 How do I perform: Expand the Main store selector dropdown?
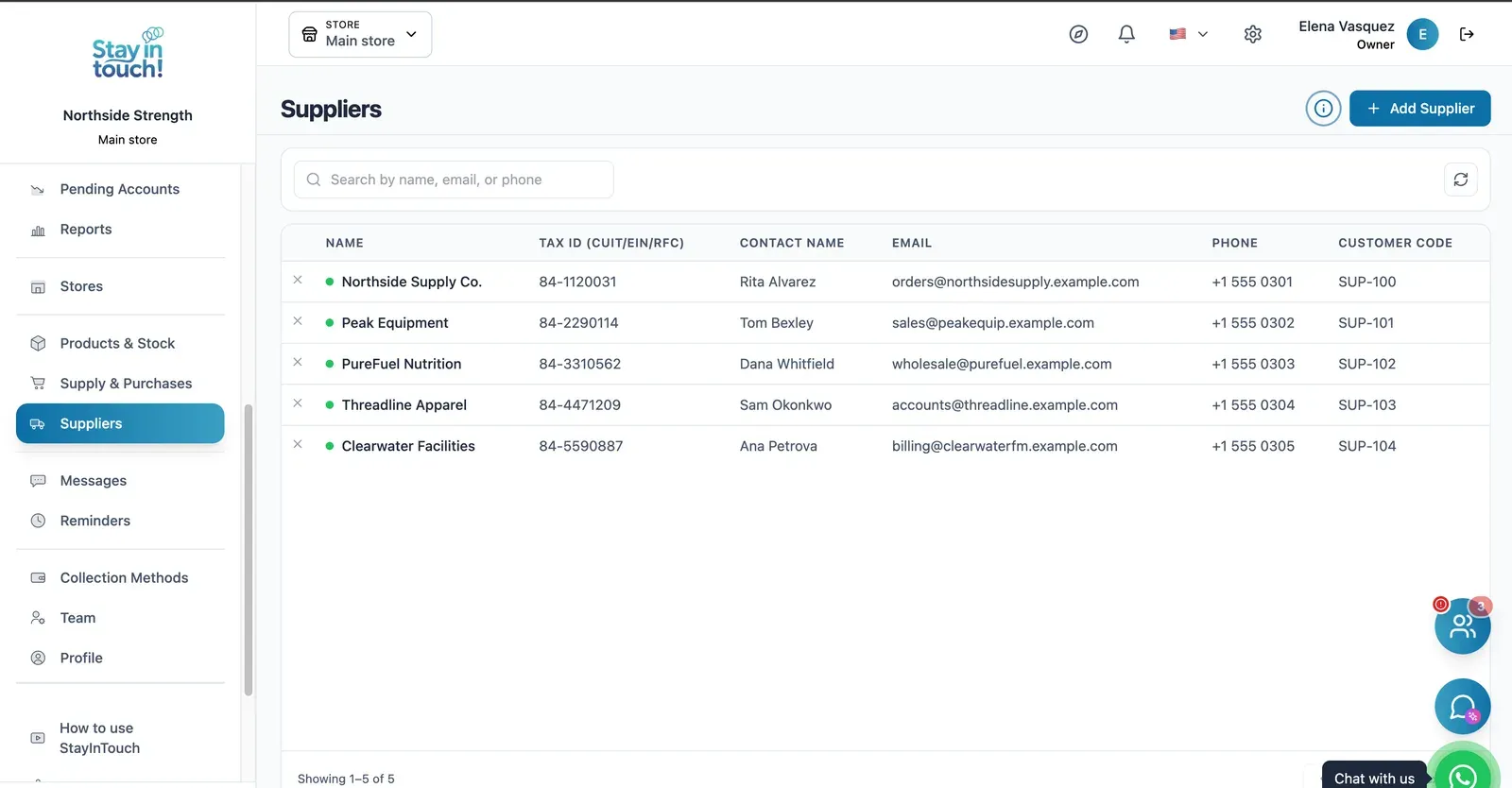(x=360, y=34)
